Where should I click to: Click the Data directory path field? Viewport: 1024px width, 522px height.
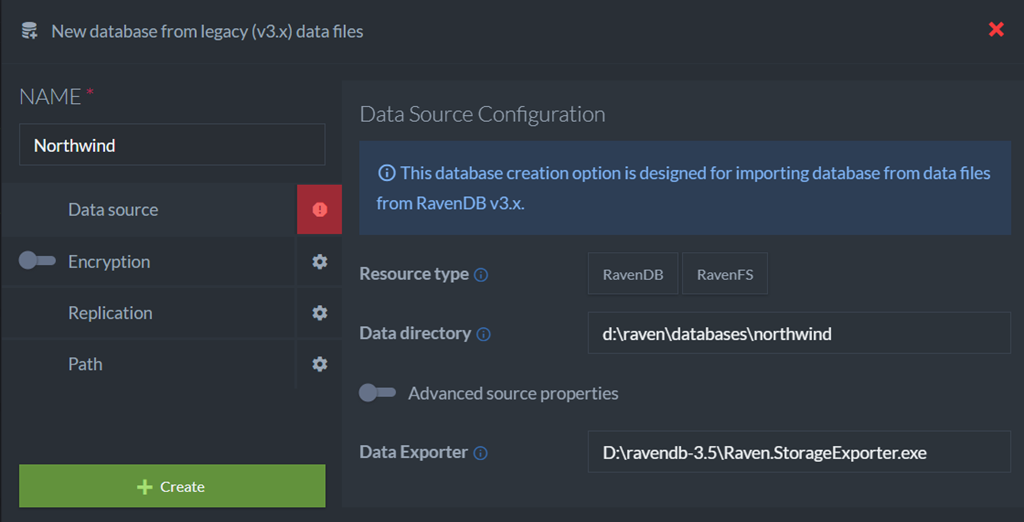tap(799, 334)
